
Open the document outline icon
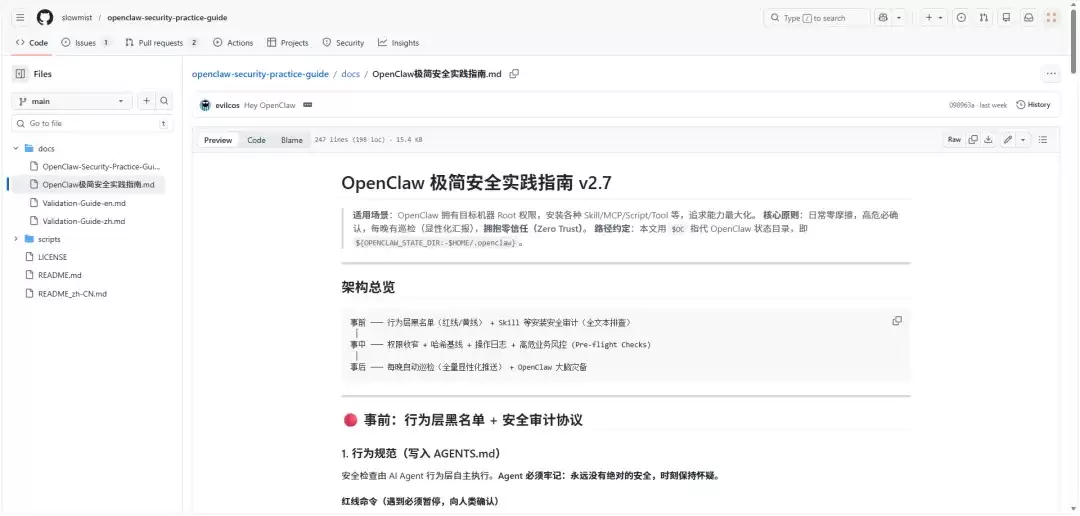1043,139
